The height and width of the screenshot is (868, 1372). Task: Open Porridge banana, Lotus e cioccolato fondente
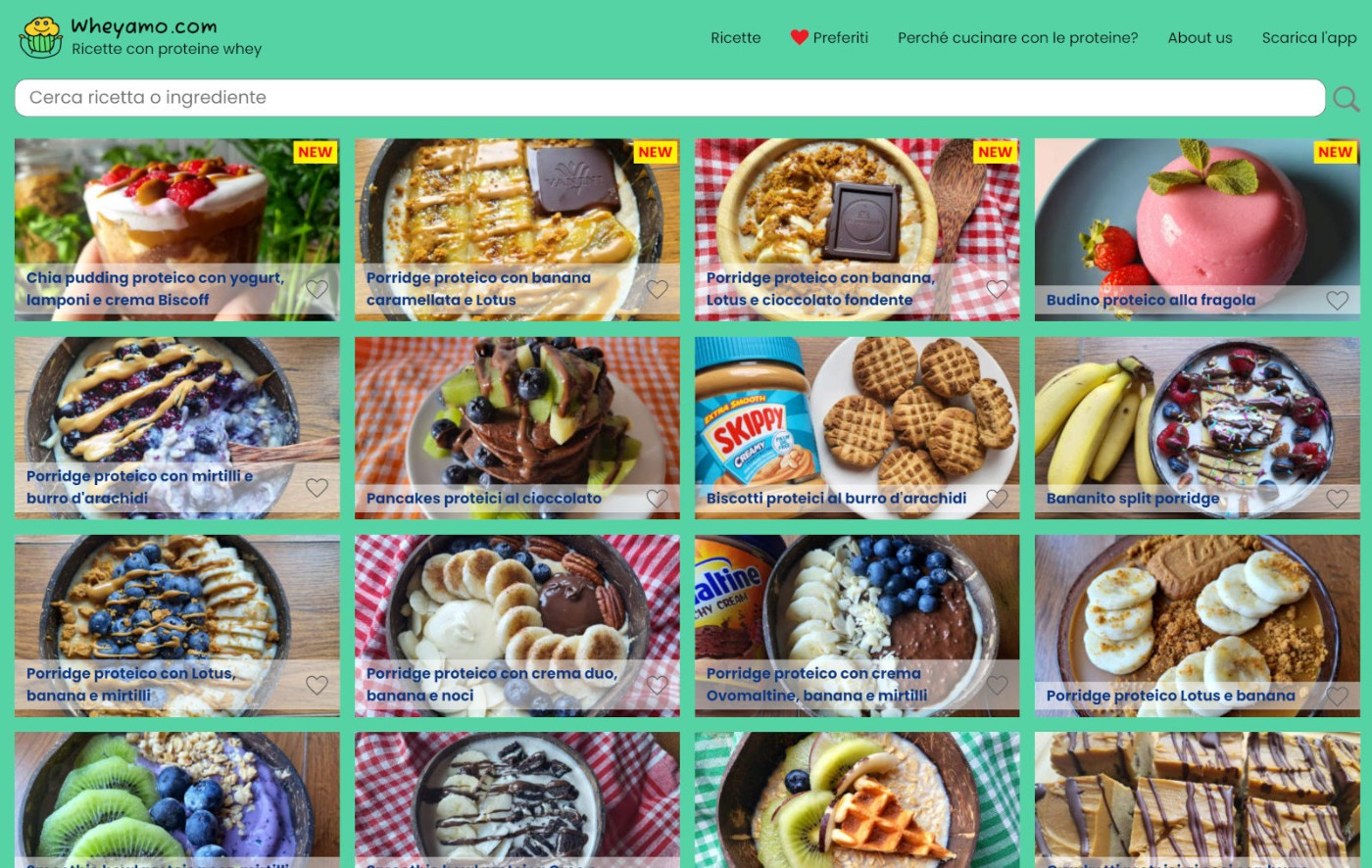pos(857,229)
